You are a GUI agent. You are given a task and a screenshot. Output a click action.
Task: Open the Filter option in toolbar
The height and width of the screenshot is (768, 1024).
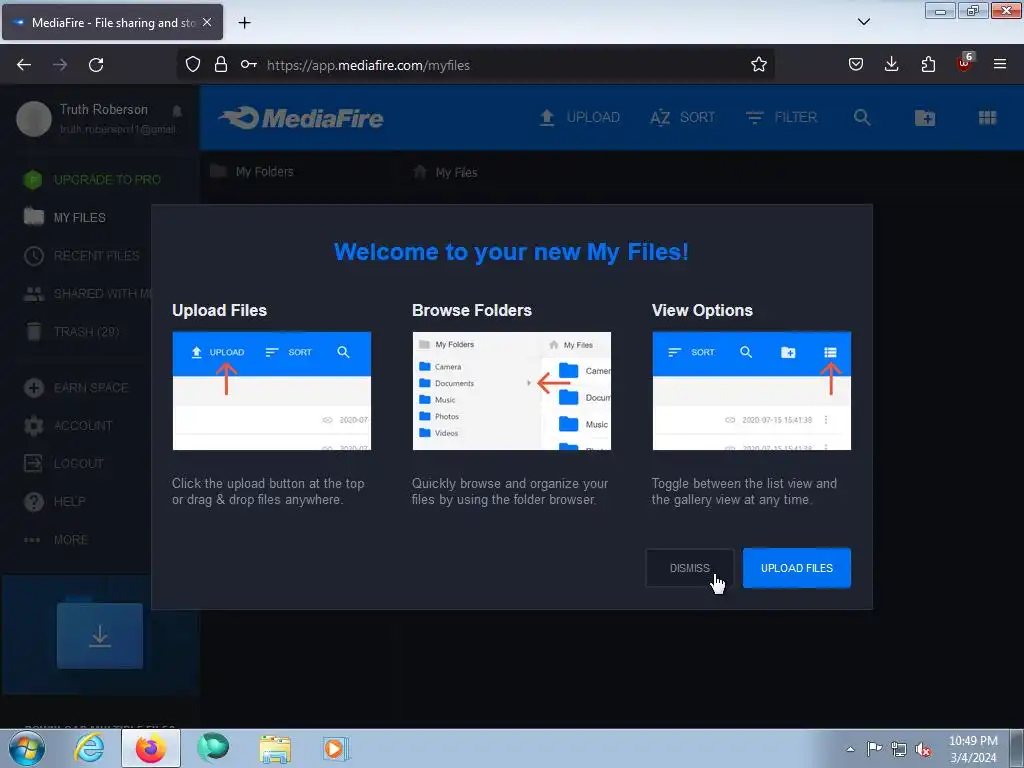click(781, 118)
